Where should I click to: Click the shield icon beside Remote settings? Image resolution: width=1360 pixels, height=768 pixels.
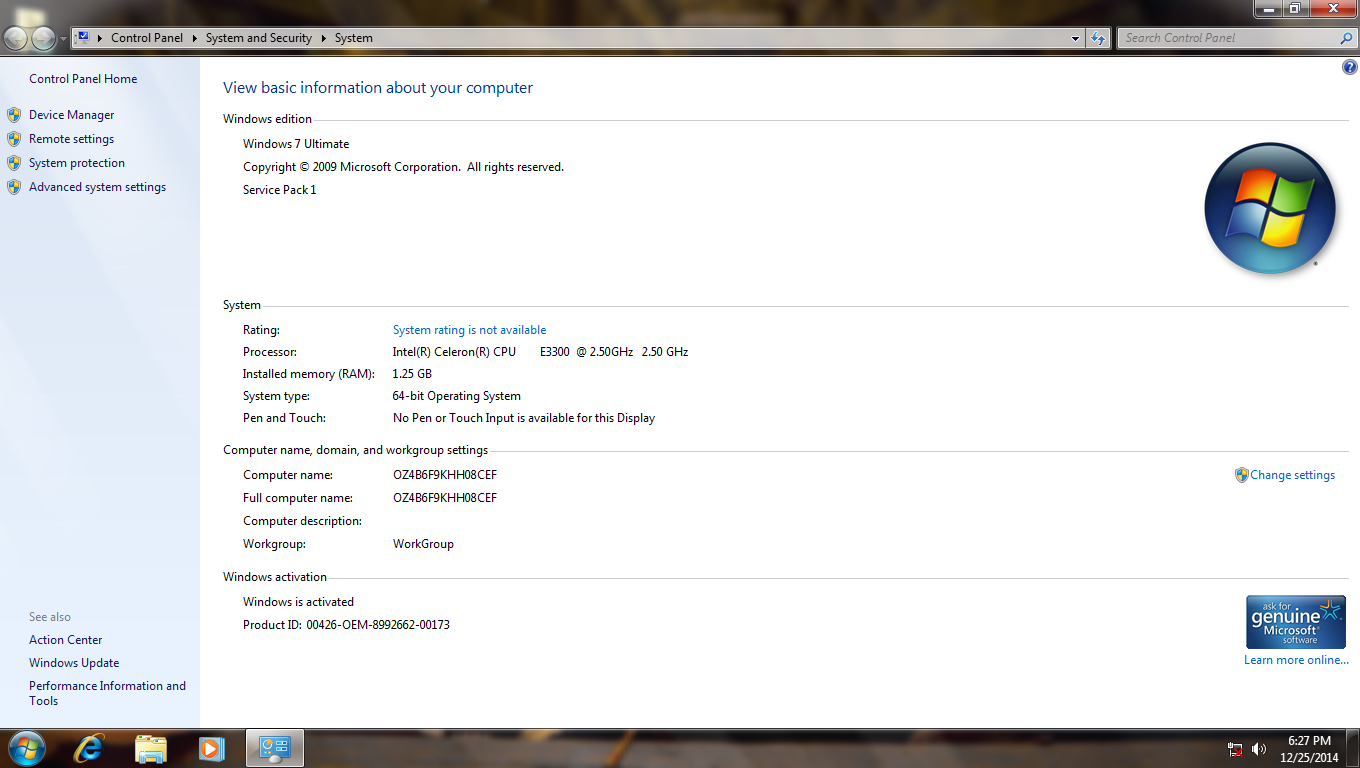point(14,139)
